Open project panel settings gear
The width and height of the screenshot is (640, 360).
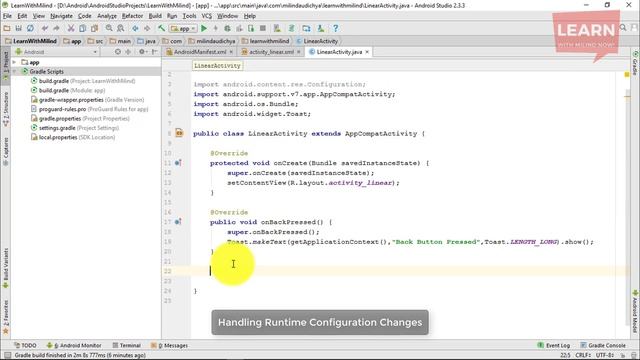point(142,52)
